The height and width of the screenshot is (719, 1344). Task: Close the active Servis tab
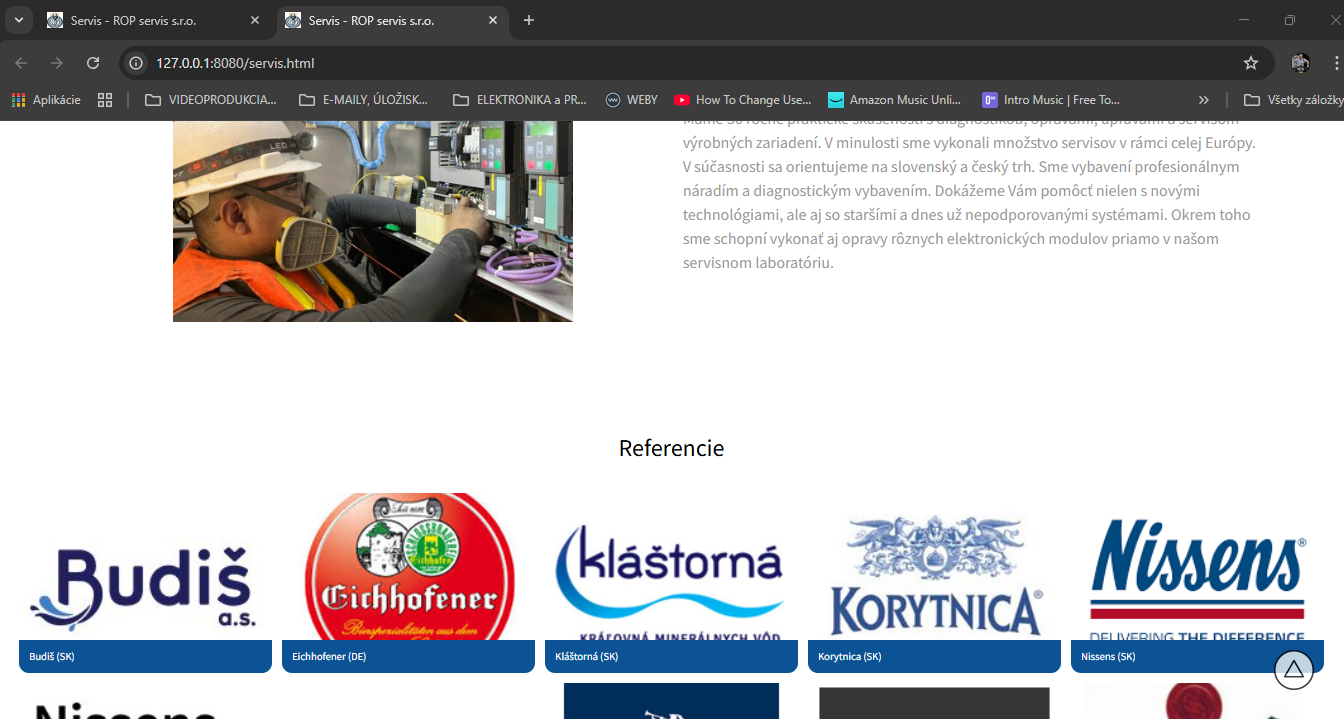pos(492,20)
